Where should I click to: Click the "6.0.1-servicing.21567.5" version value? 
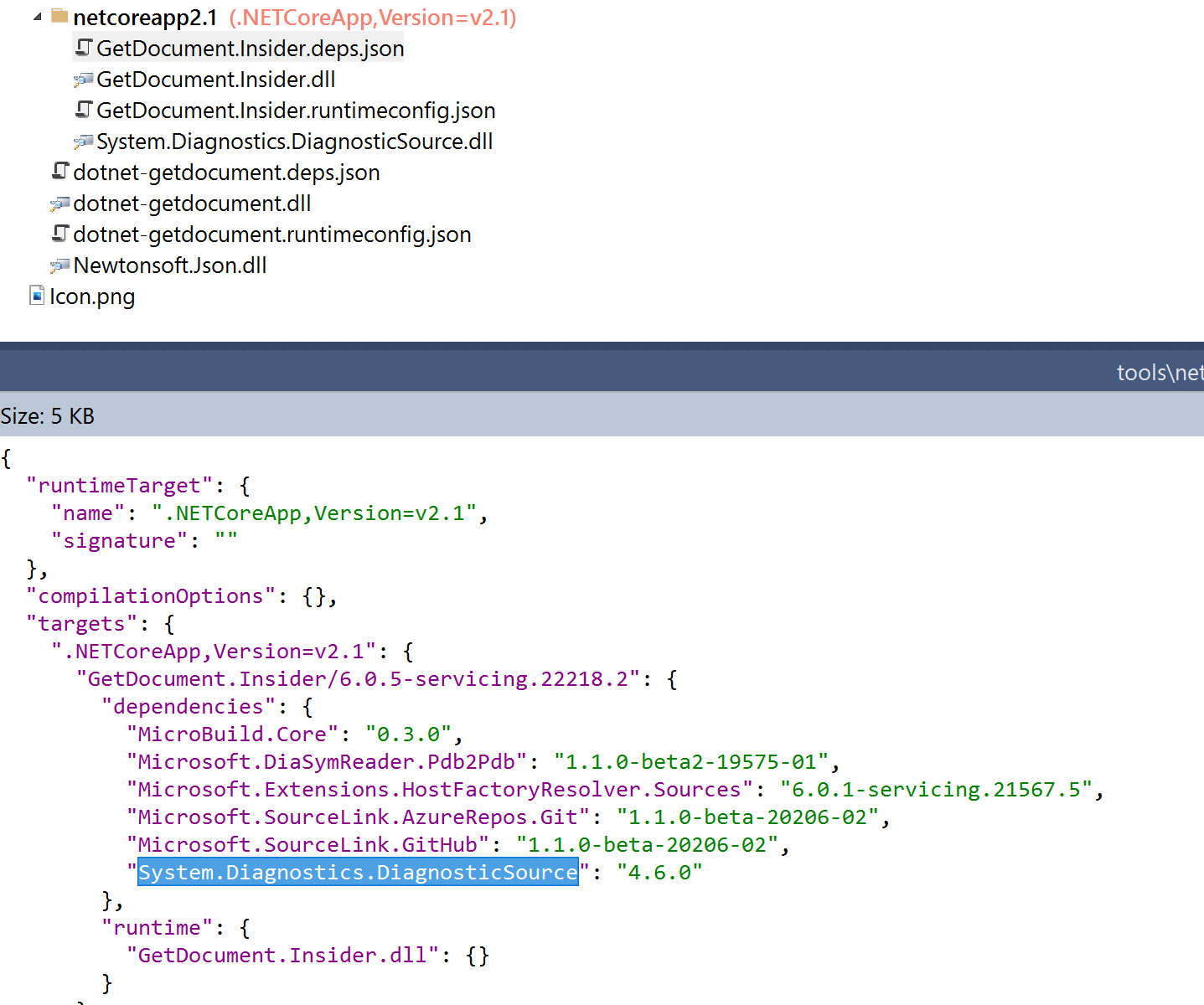[x=937, y=790]
